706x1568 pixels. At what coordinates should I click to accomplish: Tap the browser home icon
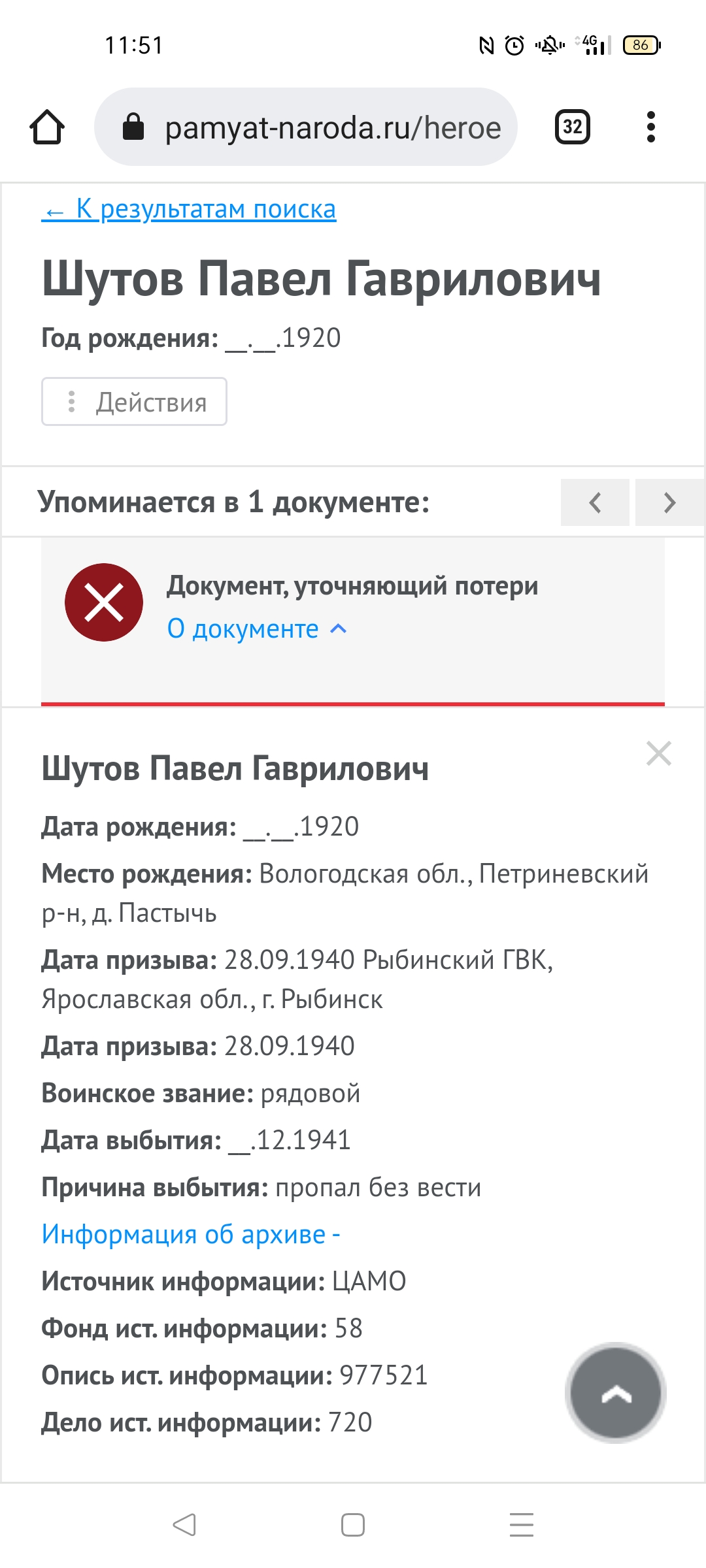[47, 127]
